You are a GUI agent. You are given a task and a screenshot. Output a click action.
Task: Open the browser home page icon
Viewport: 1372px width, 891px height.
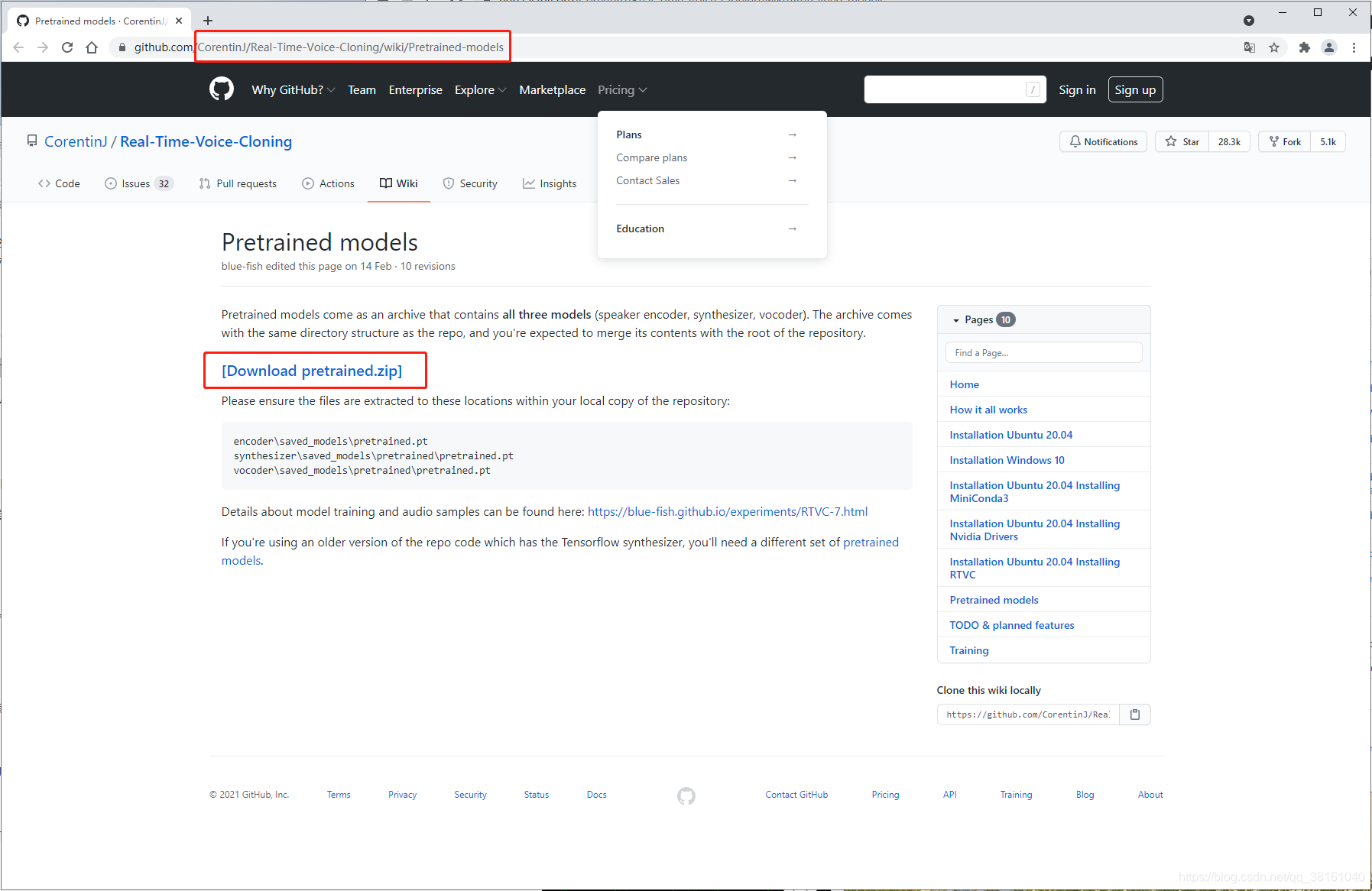(x=92, y=47)
